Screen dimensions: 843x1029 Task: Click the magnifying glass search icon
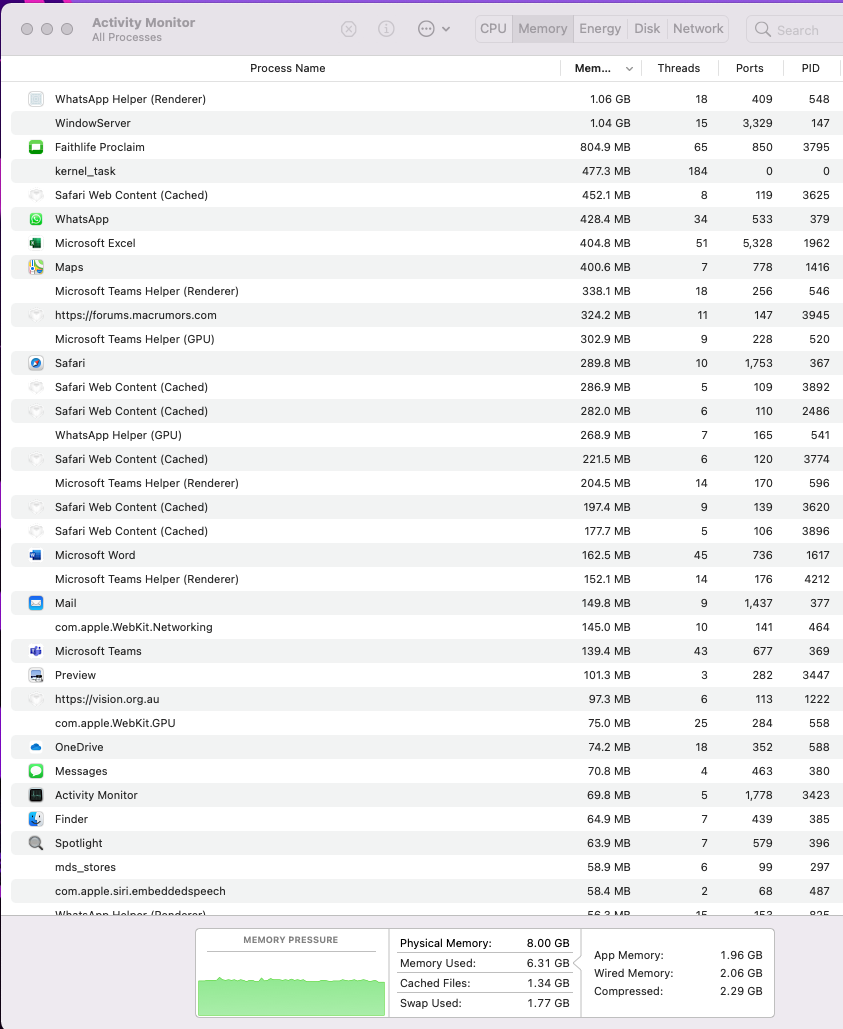pyautogui.click(x=762, y=30)
